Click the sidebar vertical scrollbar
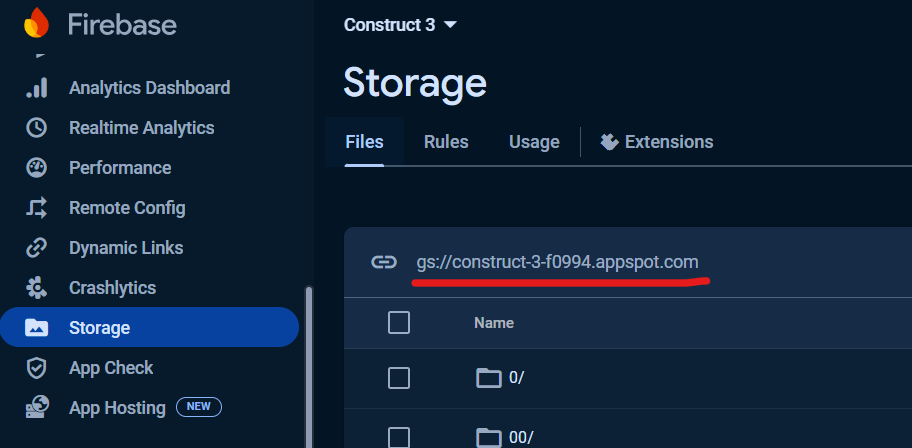This screenshot has width=912, height=448. [x=309, y=360]
